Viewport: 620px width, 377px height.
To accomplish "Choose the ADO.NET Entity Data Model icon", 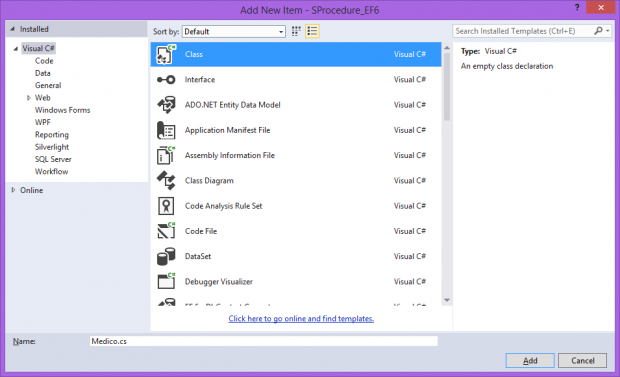I will tap(166, 105).
